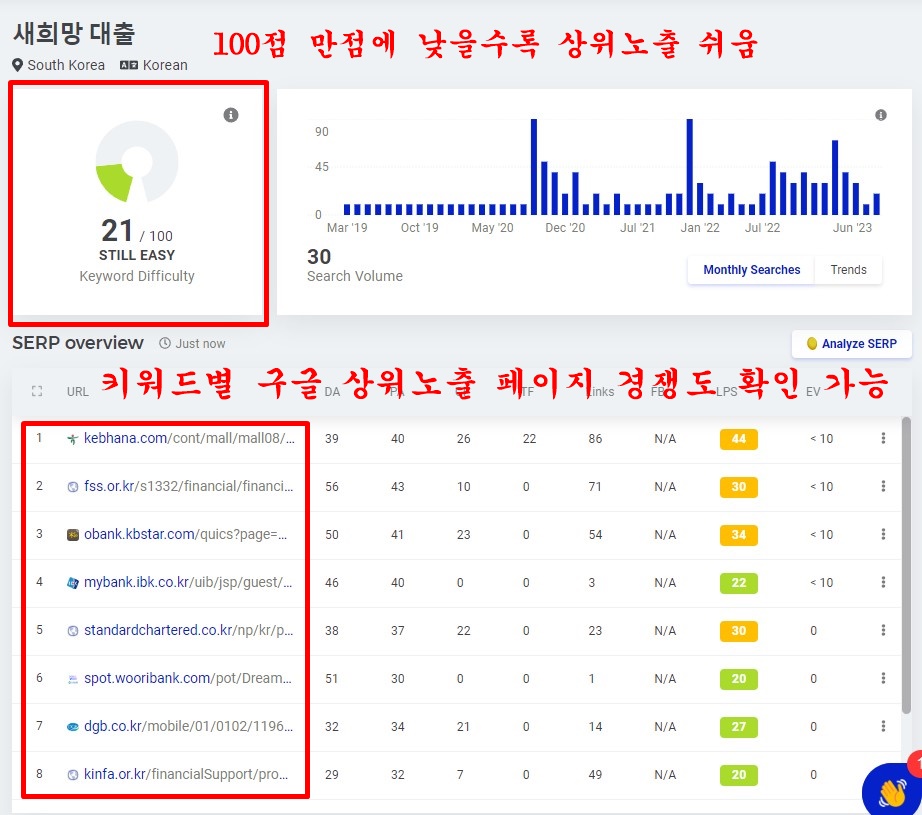Click Links value 86 in kebhana row
Viewport: 922px width, 815px height.
coord(595,439)
